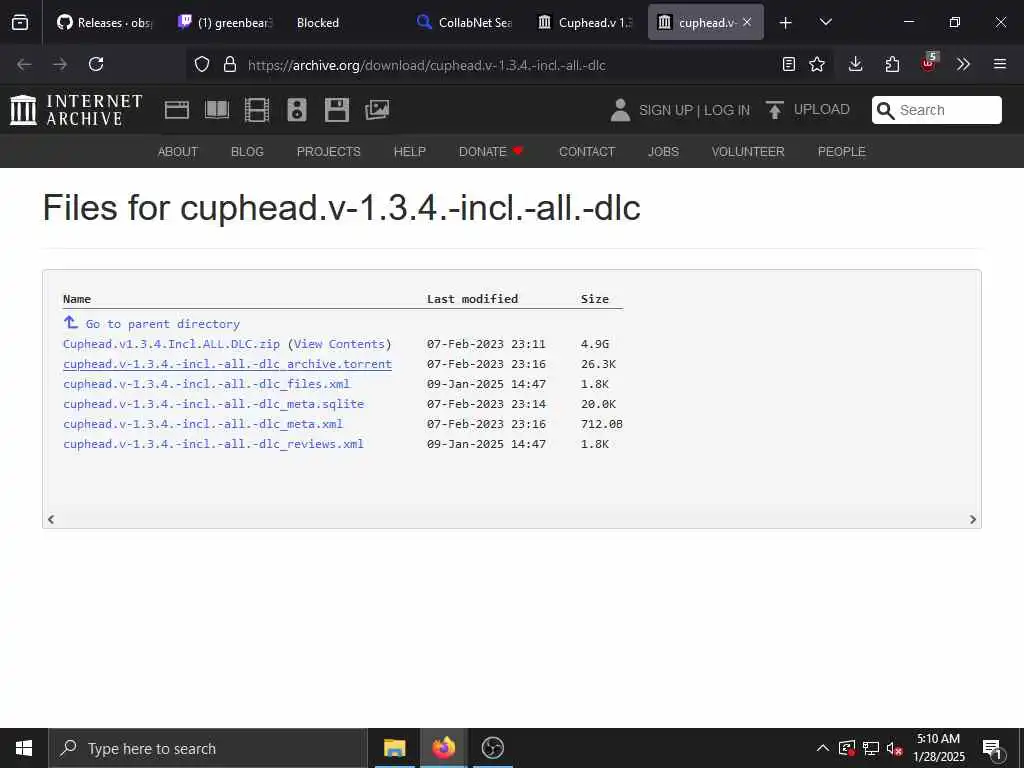Open the ABOUT menu item
Image resolution: width=1024 pixels, height=768 pixels.
(x=178, y=152)
